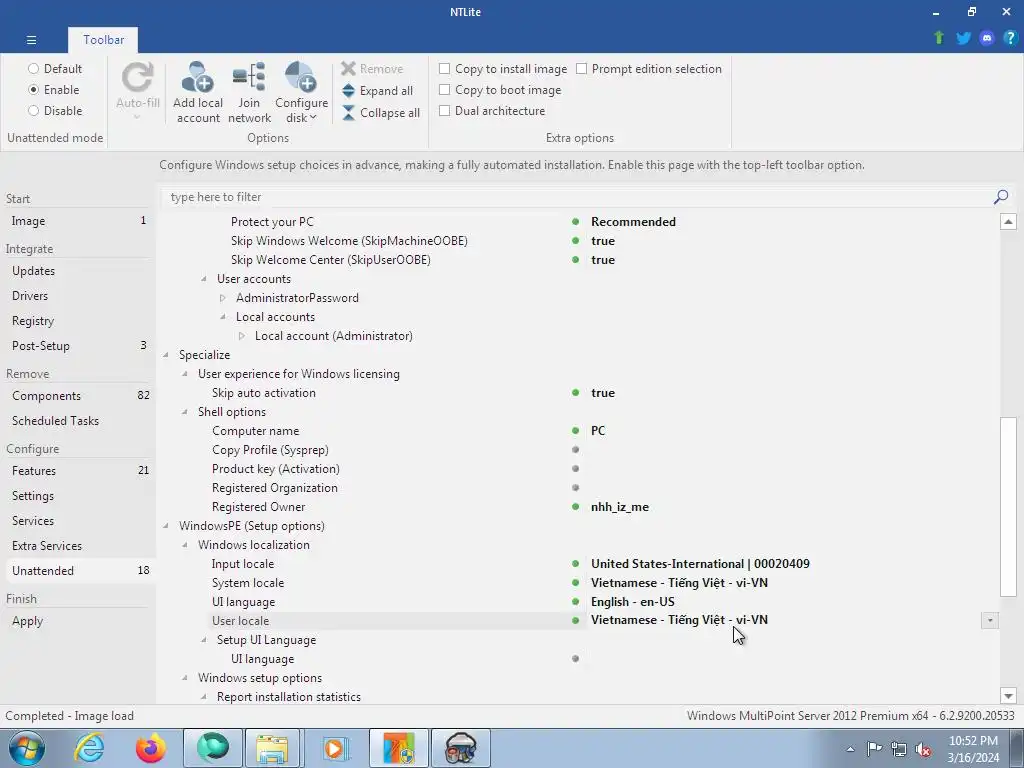Check Prompt edition selection
Viewport: 1024px width, 768px height.
(x=648, y=69)
